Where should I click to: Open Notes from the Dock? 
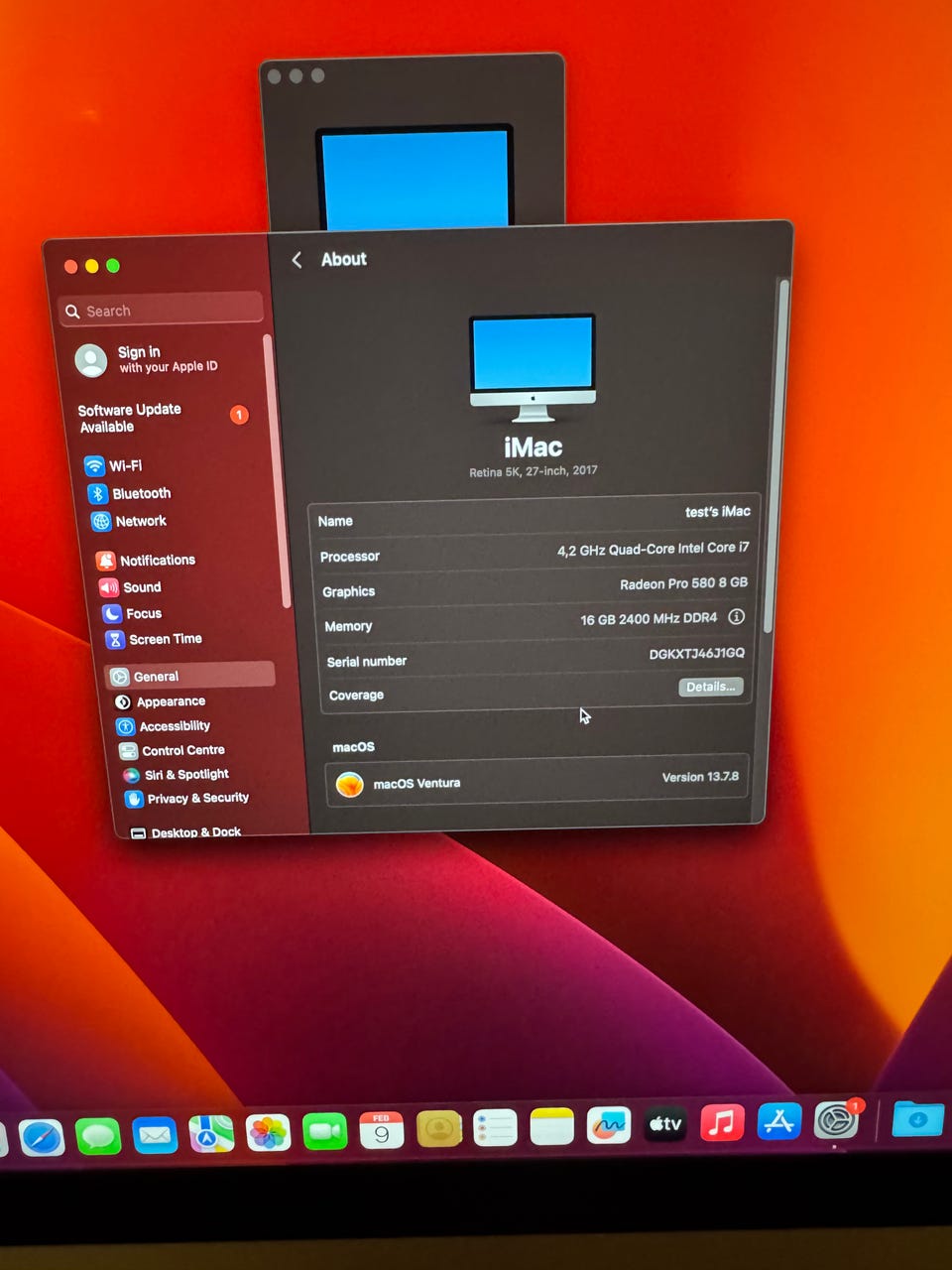(x=552, y=1126)
